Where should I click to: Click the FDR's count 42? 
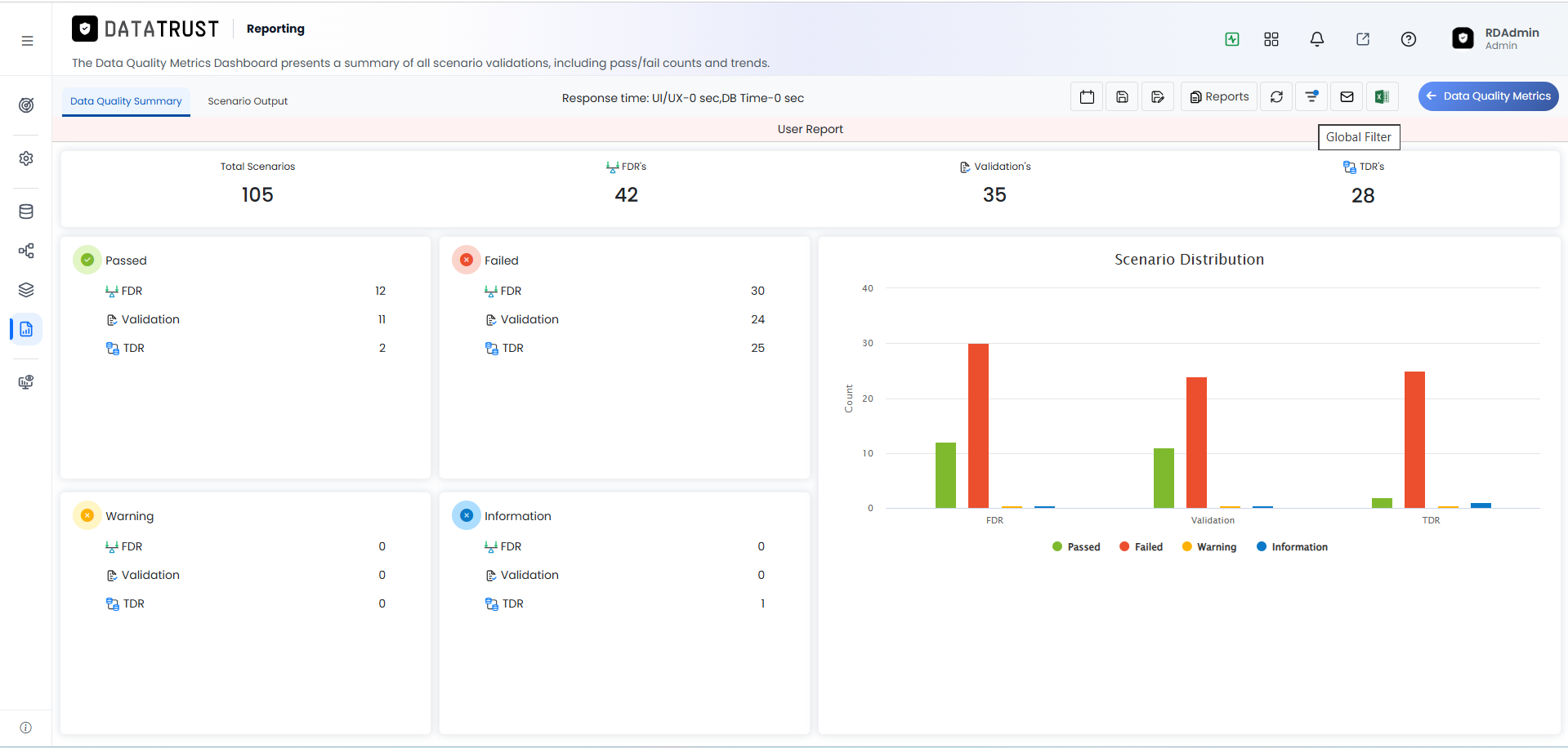point(627,194)
